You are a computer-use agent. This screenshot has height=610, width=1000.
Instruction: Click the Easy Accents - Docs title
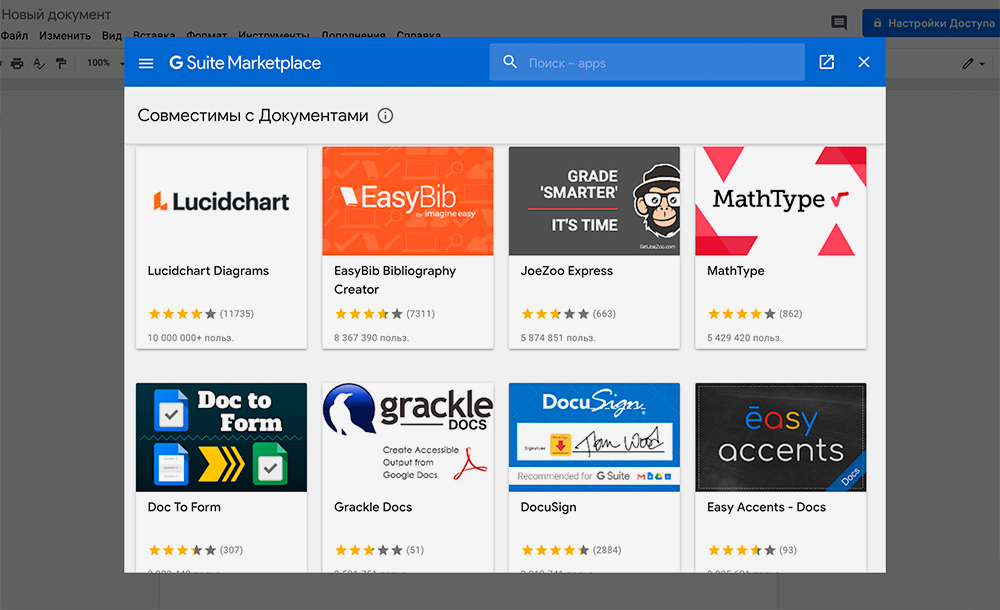(766, 507)
